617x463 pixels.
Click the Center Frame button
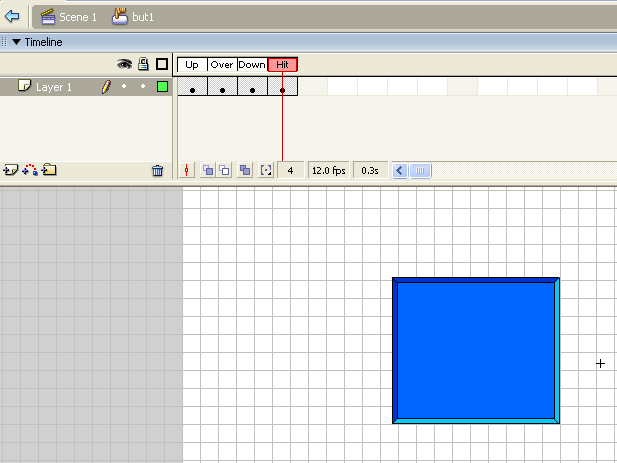tap(187, 170)
